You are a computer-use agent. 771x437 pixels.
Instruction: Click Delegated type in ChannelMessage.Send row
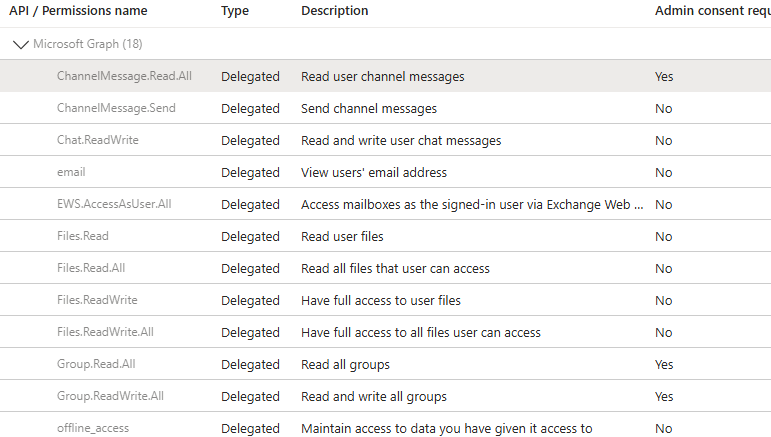[250, 109]
